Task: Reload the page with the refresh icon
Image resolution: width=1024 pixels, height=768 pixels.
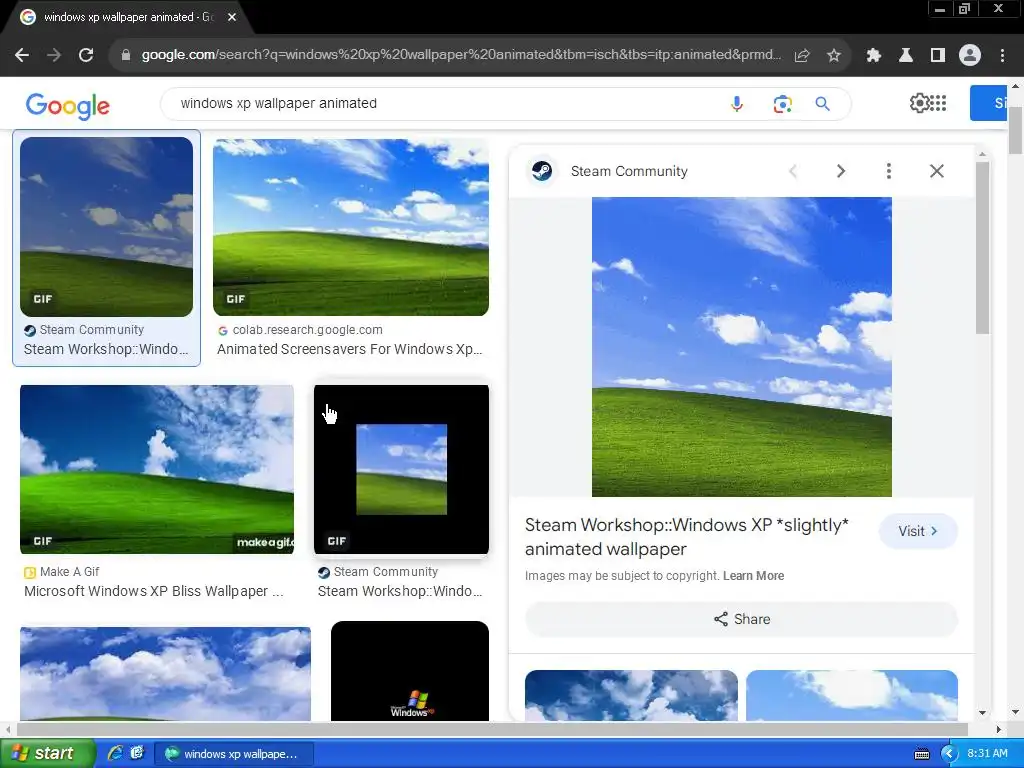Action: tap(86, 55)
